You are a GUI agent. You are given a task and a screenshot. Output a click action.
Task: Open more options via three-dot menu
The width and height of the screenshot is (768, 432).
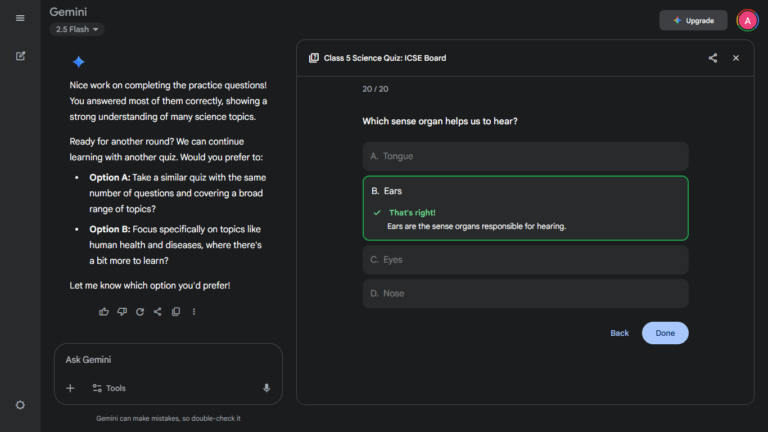pos(194,312)
